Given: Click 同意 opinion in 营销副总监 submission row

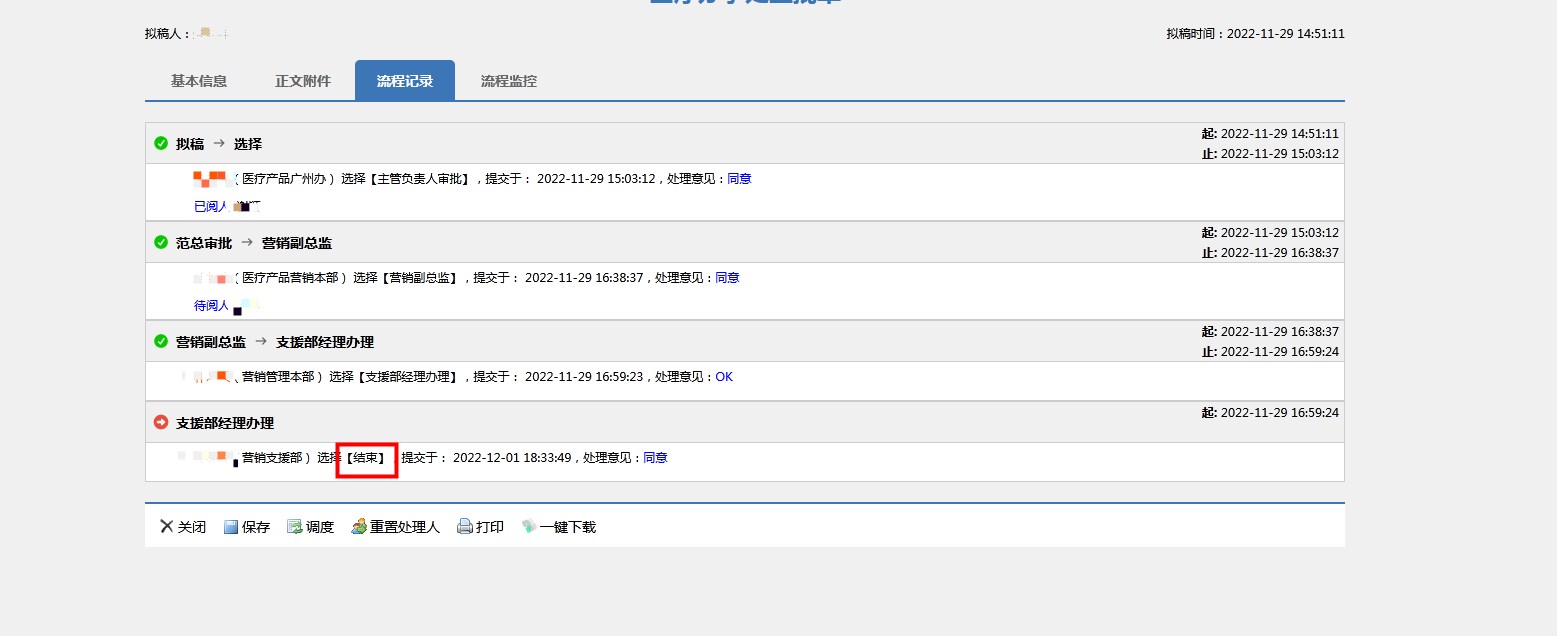Looking at the screenshot, I should (x=727, y=278).
